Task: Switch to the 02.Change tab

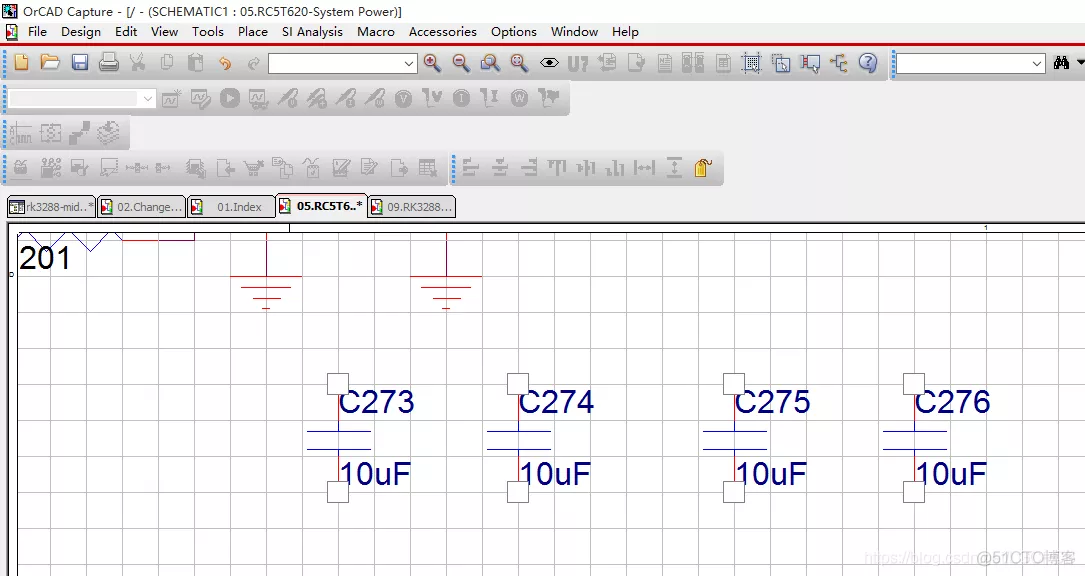Action: tap(141, 207)
